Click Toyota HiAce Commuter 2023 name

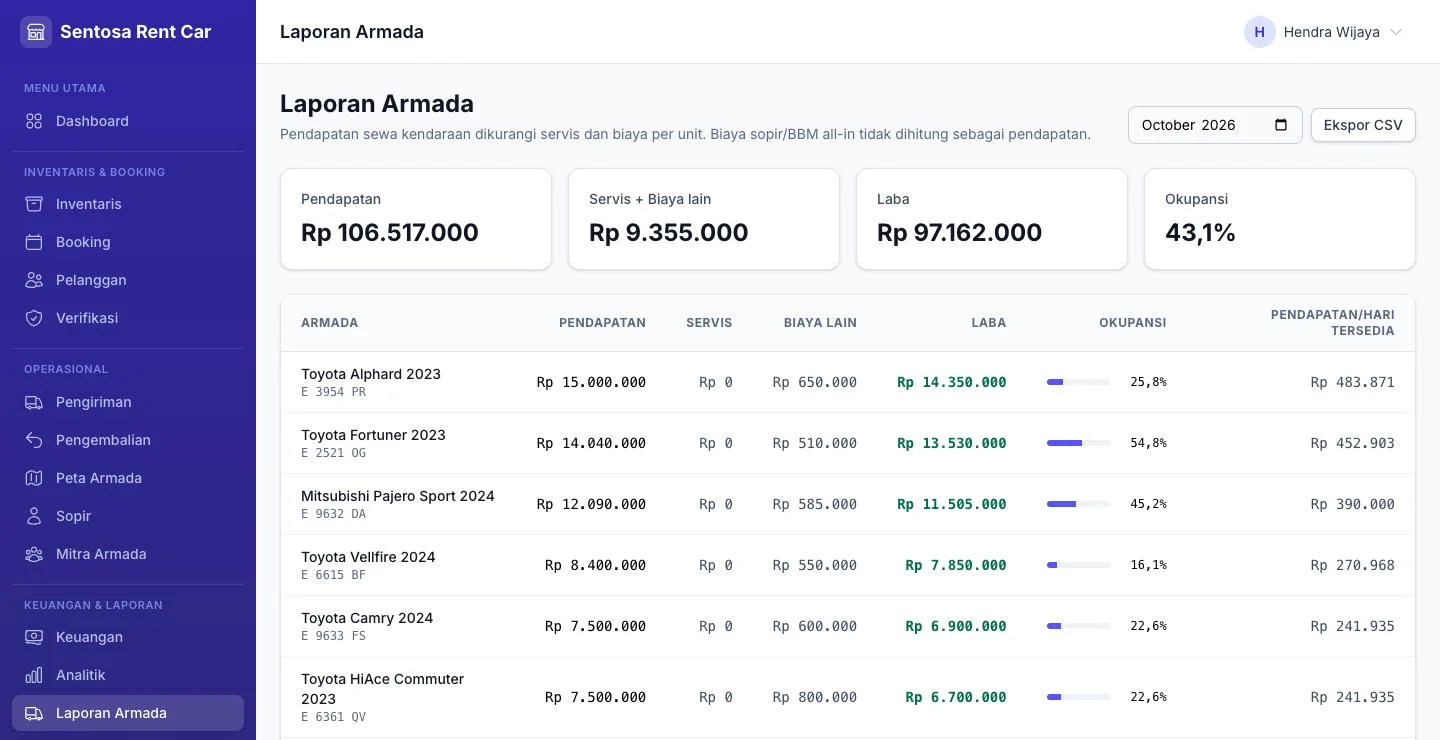click(x=383, y=689)
